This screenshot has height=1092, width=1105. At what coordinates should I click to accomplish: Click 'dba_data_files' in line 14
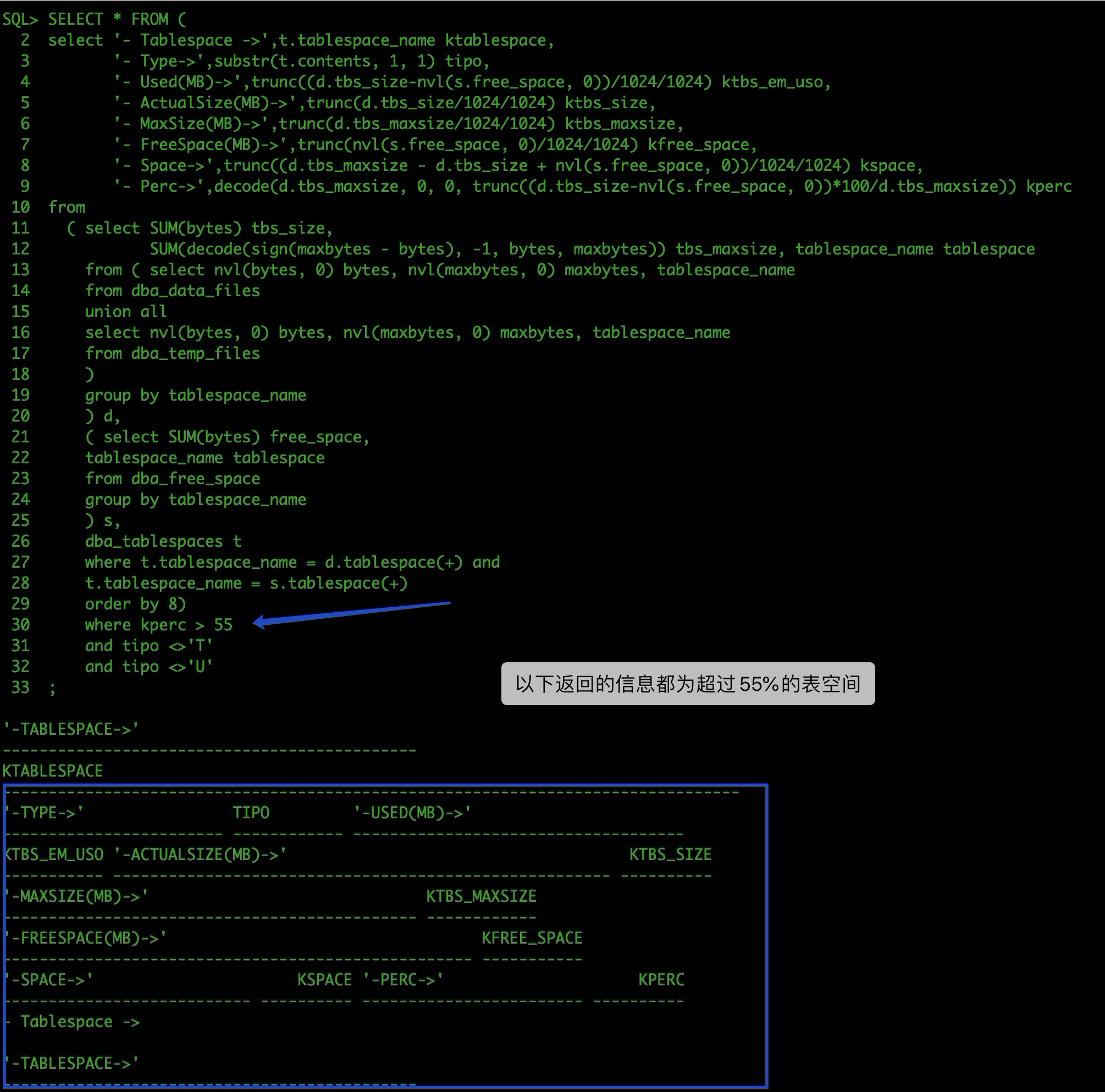195,290
